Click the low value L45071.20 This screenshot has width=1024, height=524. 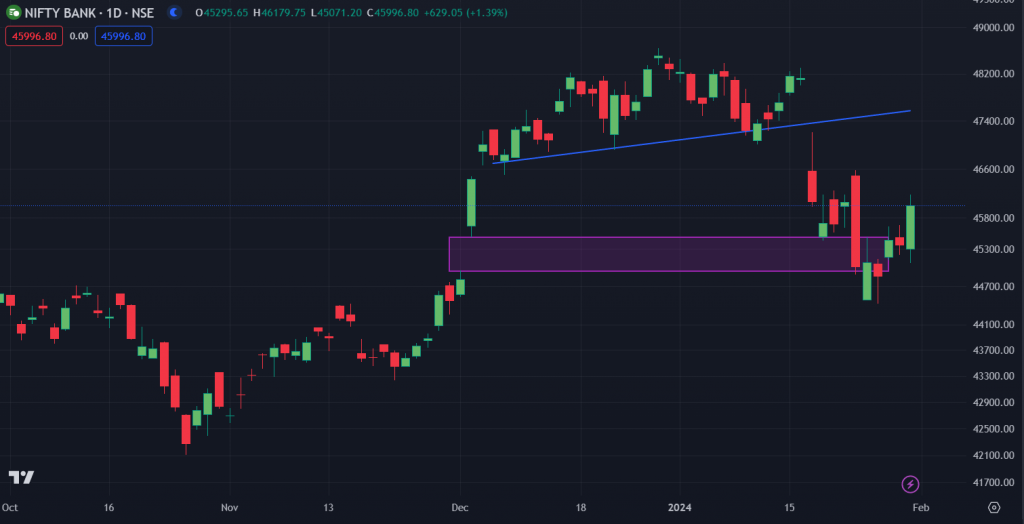[336, 12]
